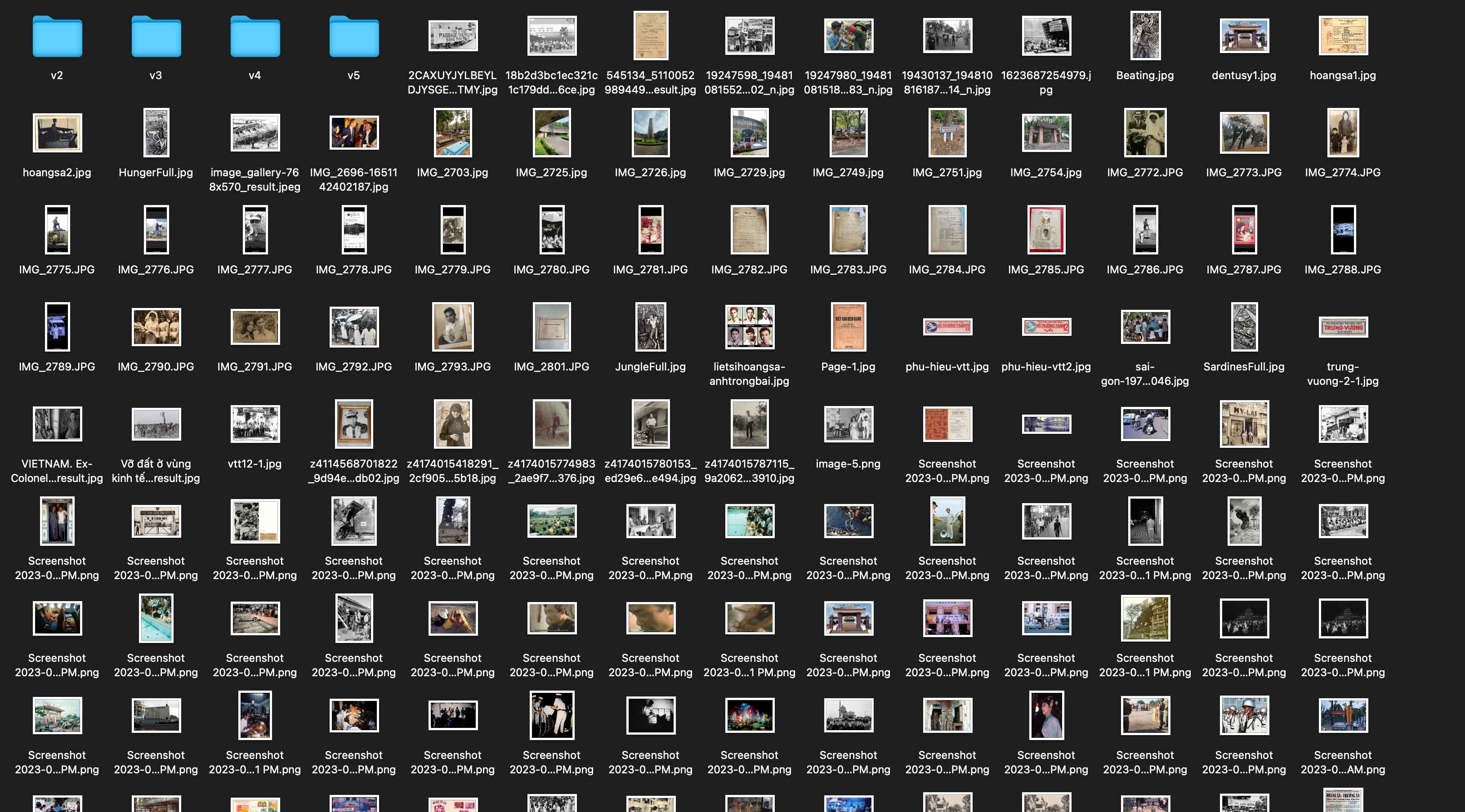Open the v3 folder

[156, 37]
